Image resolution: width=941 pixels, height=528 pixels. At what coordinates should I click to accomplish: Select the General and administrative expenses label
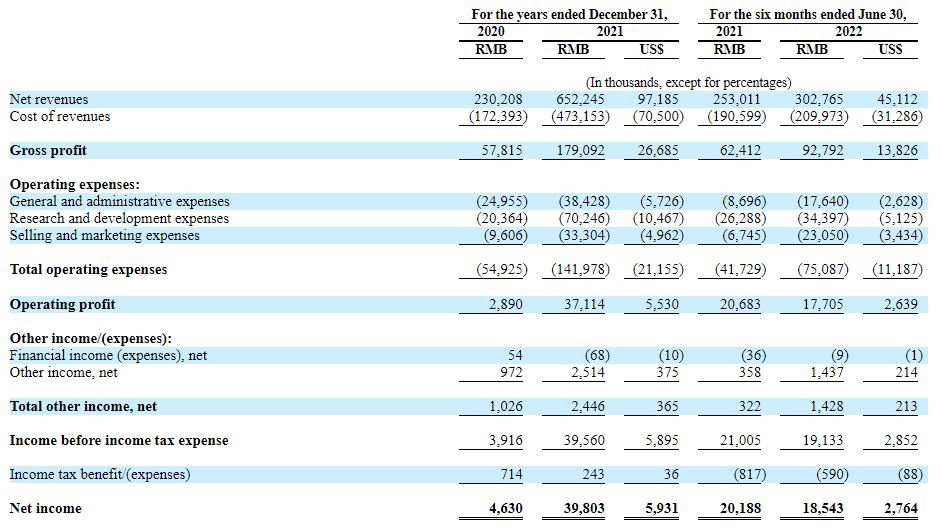tap(119, 202)
